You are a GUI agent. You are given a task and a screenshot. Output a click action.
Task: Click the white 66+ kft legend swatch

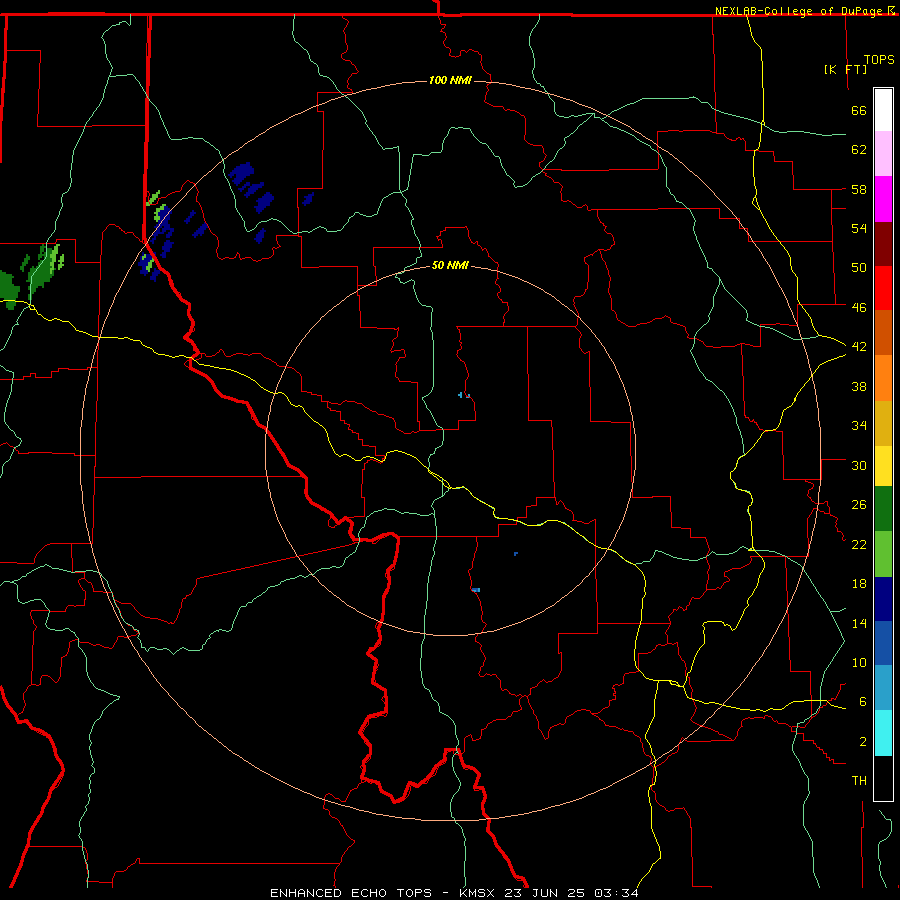(883, 110)
